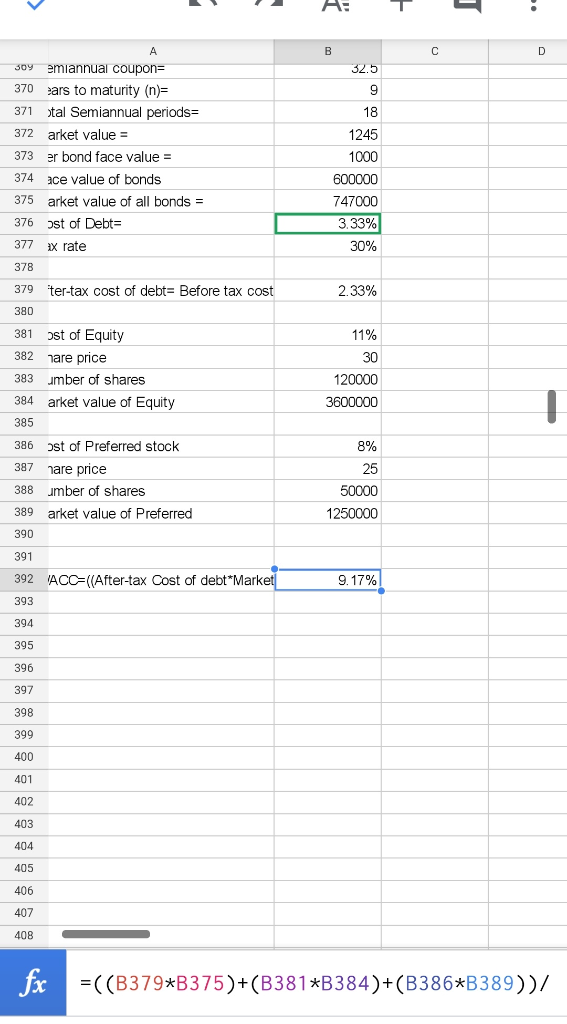Tap the undo arrow icon
567x1024 pixels.
(202, 3)
